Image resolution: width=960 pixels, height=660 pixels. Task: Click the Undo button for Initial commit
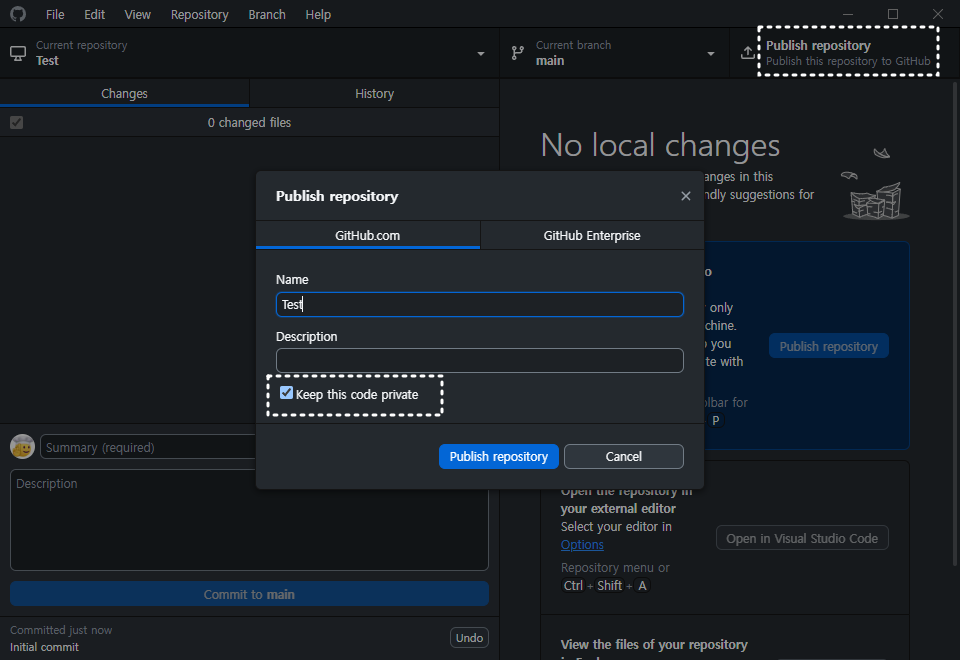(x=469, y=637)
